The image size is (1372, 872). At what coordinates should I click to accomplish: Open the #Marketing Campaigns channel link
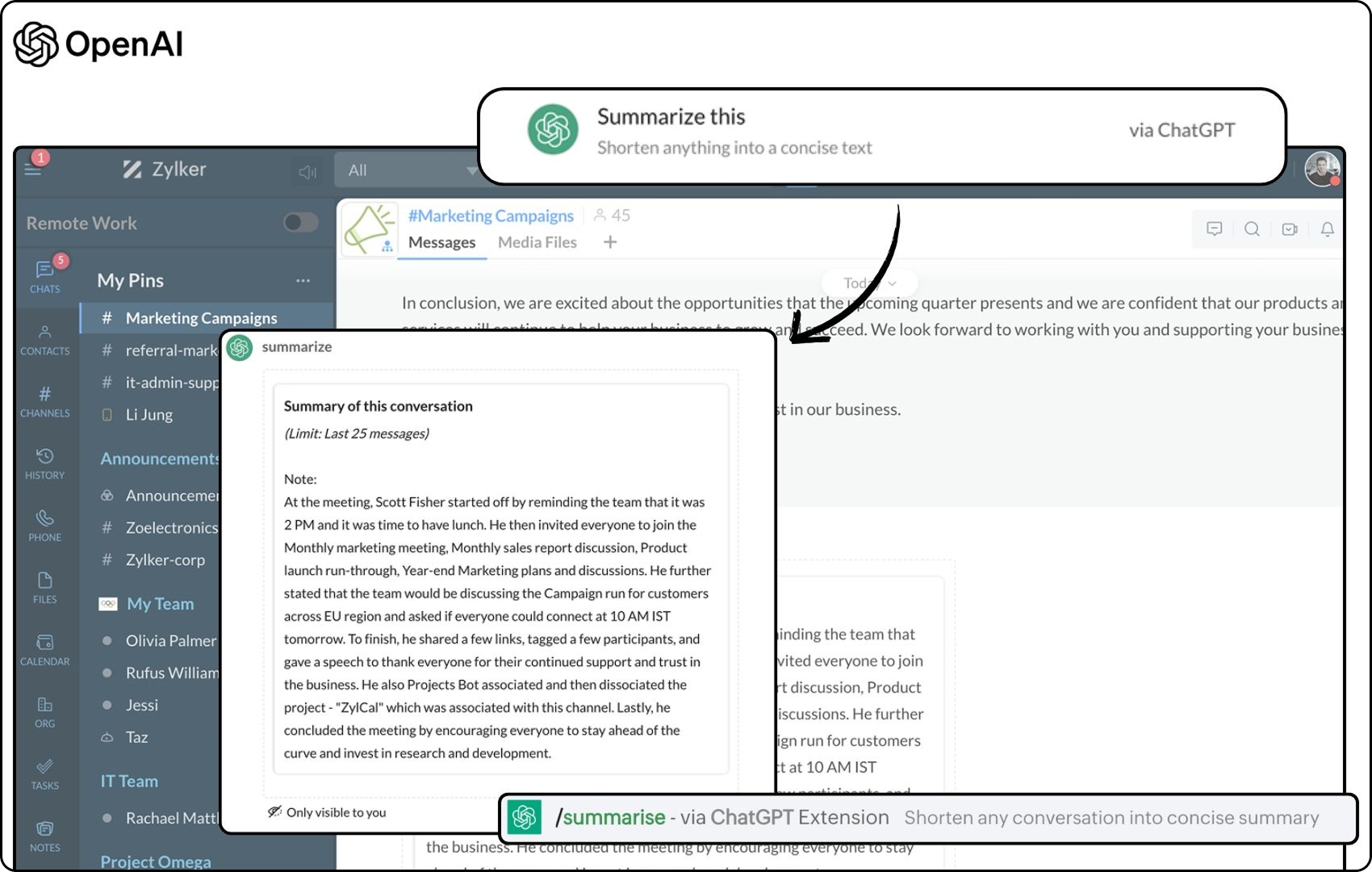tap(491, 216)
